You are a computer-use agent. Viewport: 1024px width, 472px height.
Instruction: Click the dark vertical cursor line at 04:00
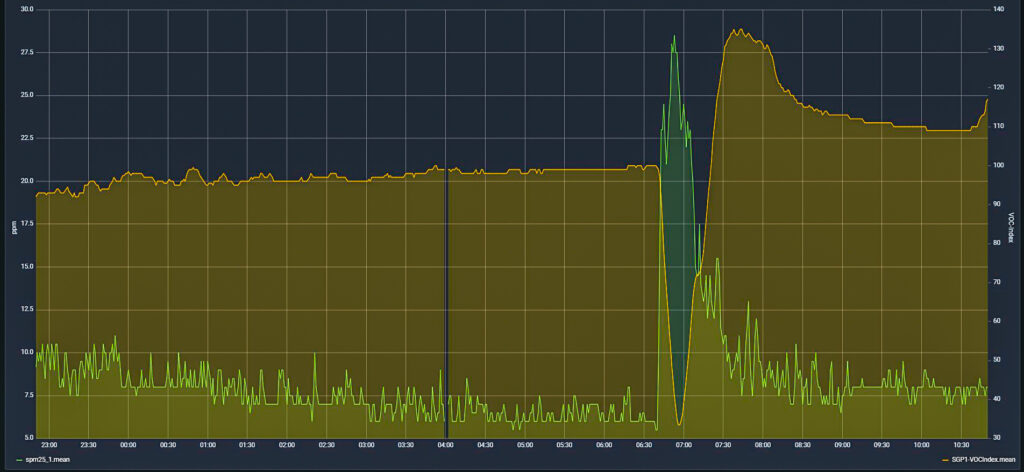click(x=446, y=300)
